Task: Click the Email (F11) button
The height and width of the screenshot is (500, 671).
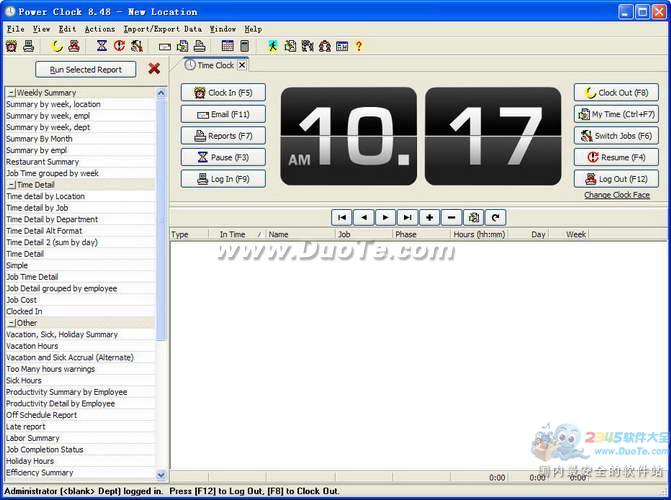Action: point(223,114)
